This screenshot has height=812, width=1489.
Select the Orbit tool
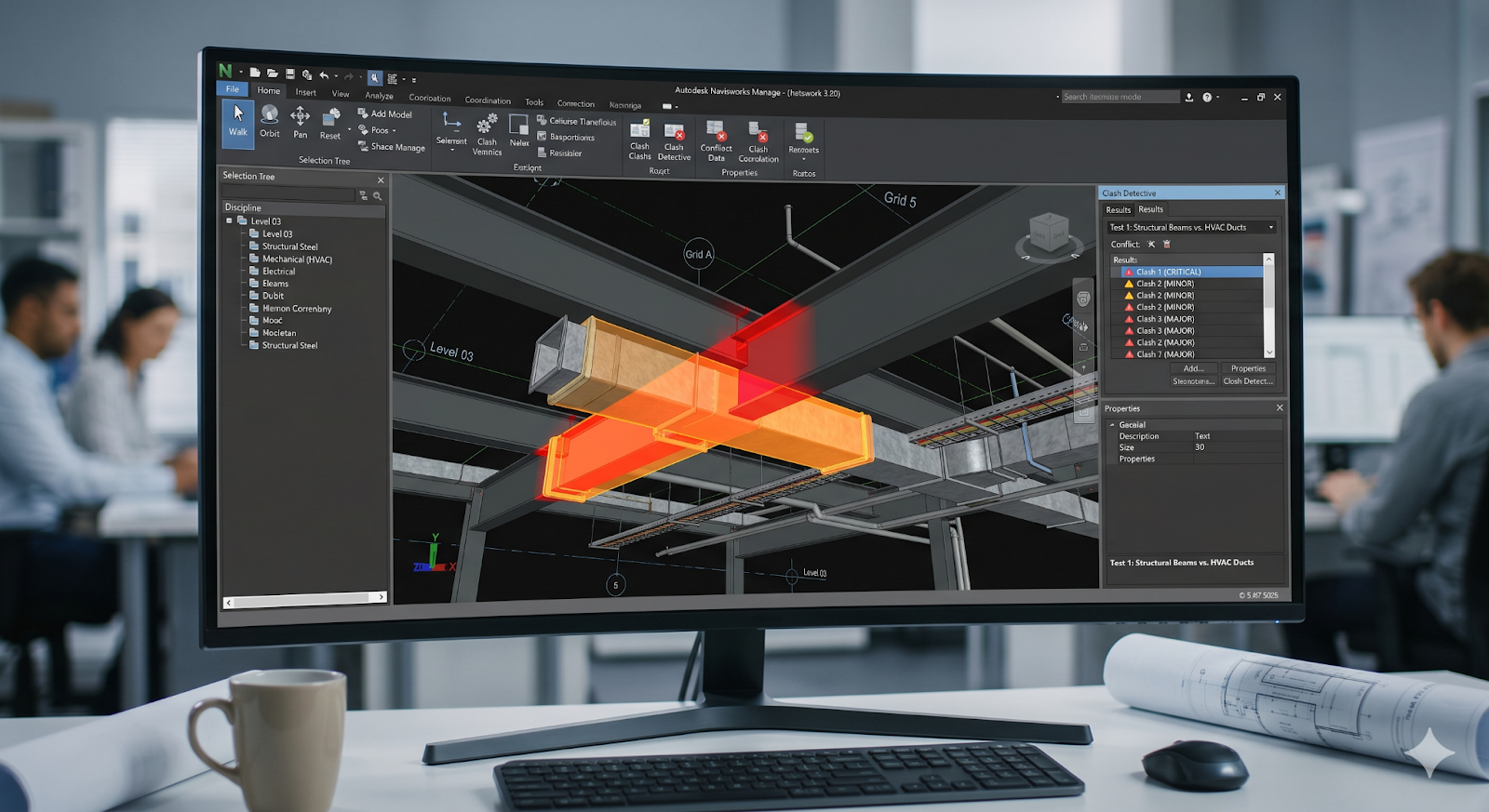[x=270, y=122]
